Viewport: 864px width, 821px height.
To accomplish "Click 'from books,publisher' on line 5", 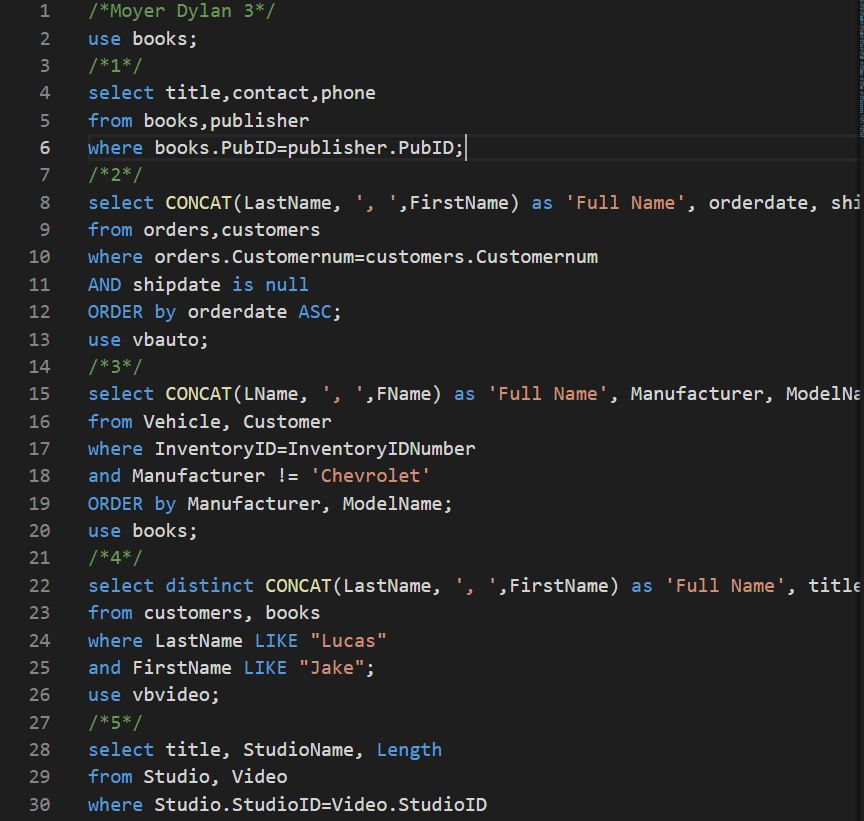I will [x=198, y=121].
